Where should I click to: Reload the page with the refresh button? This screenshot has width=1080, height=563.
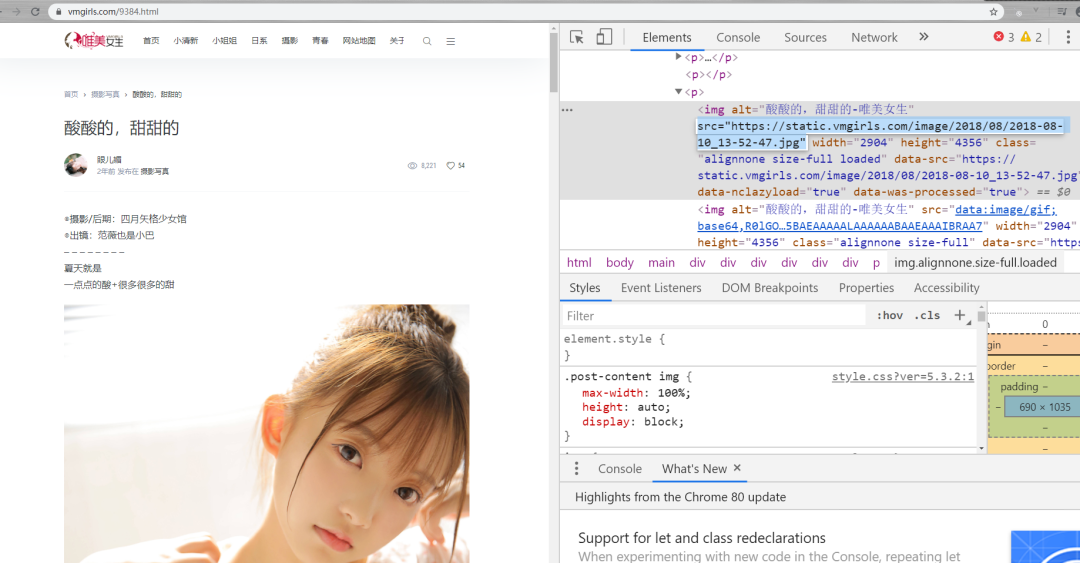35,12
